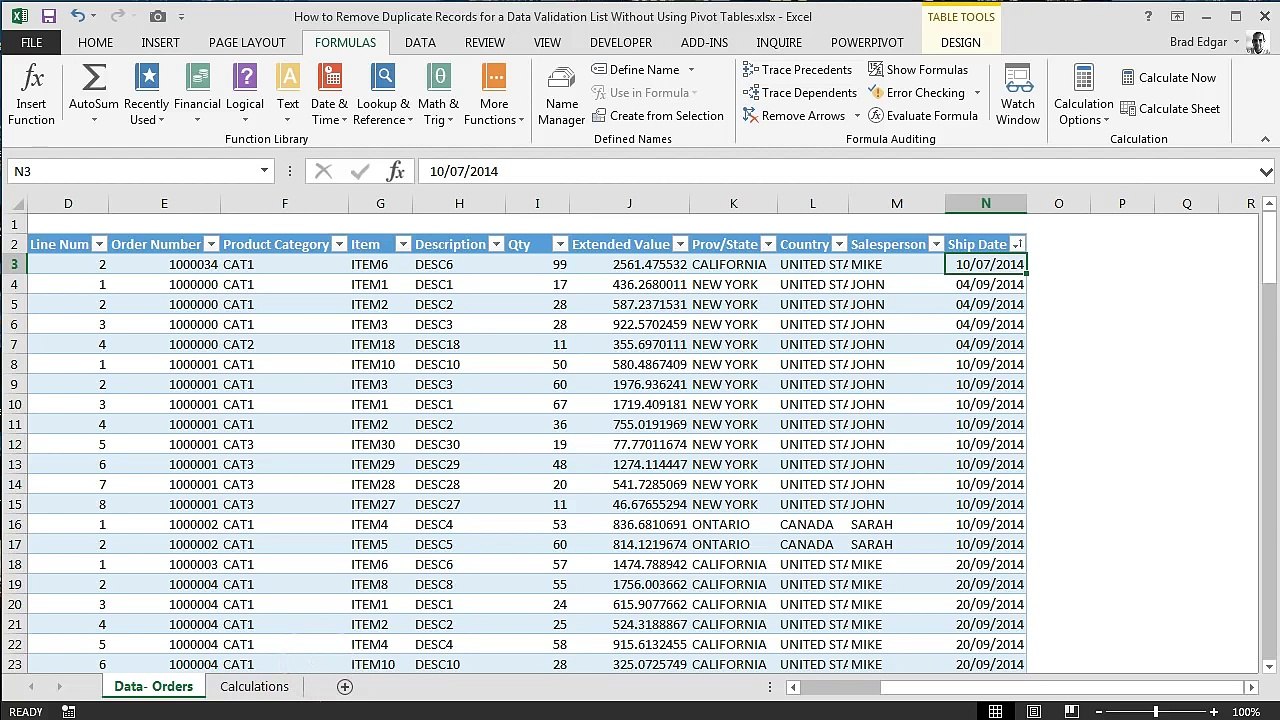Open the Insert Function dialog
Screen dimensions: 1280x720
click(x=31, y=95)
